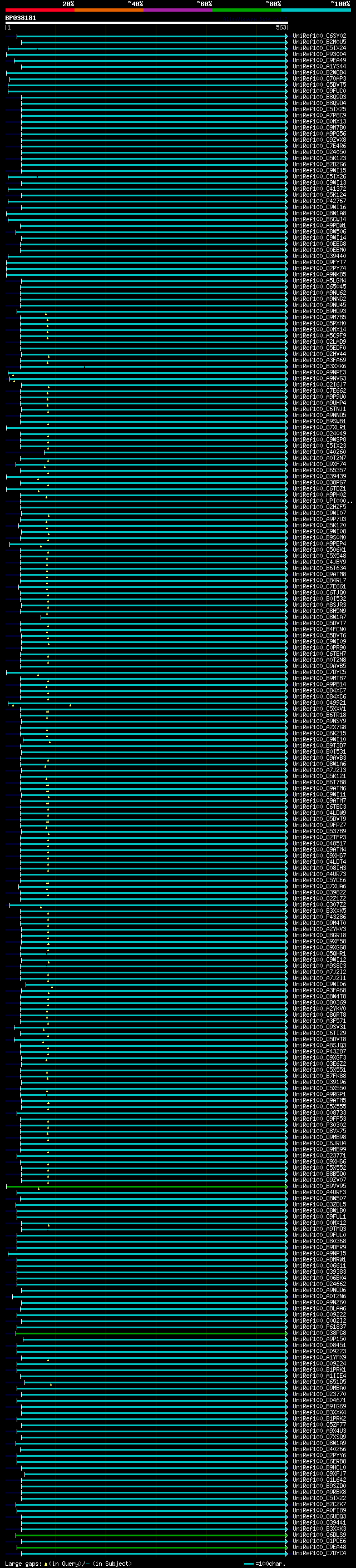Click the white query sequence ruler bar
356x1568 pixels.
click(x=147, y=22)
